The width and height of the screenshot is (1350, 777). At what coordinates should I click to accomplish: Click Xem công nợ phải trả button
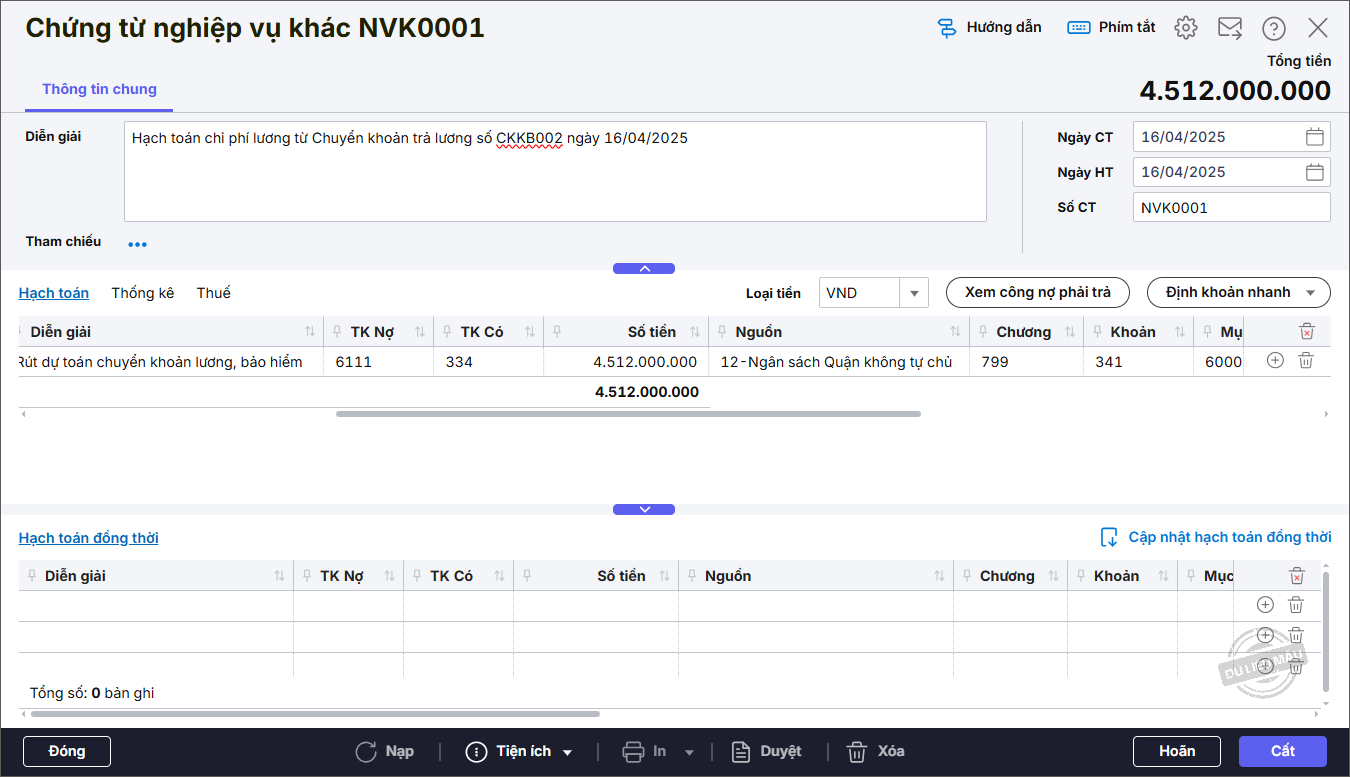1037,292
